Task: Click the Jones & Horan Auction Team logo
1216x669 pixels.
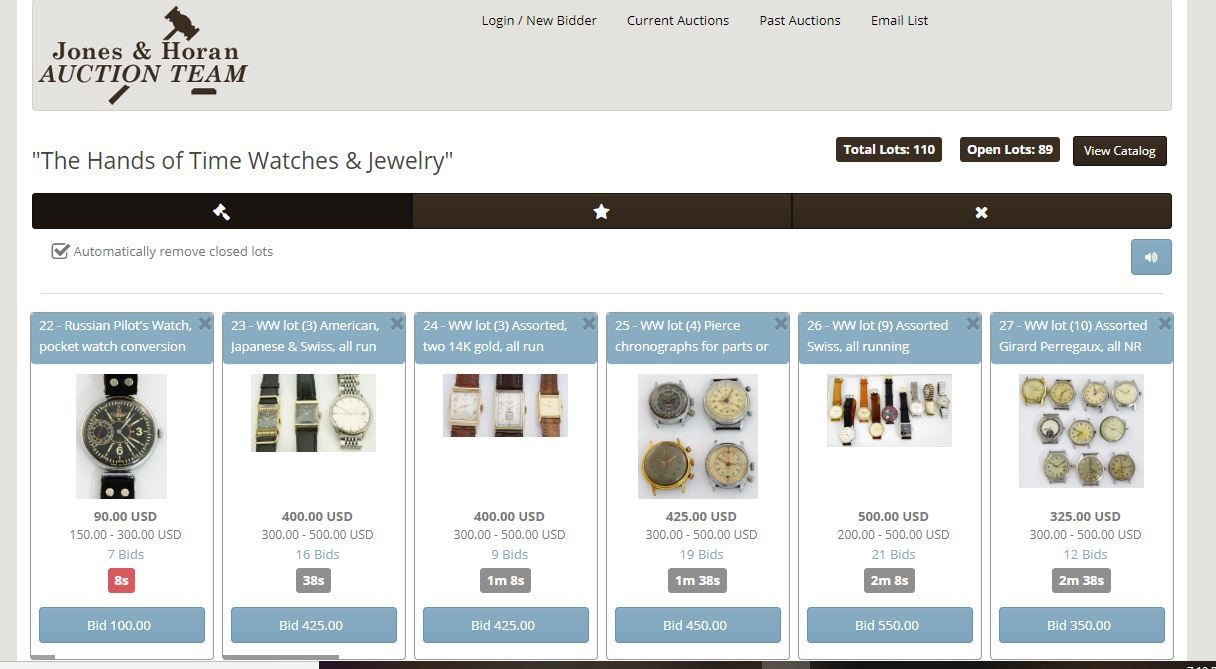Action: coord(143,55)
